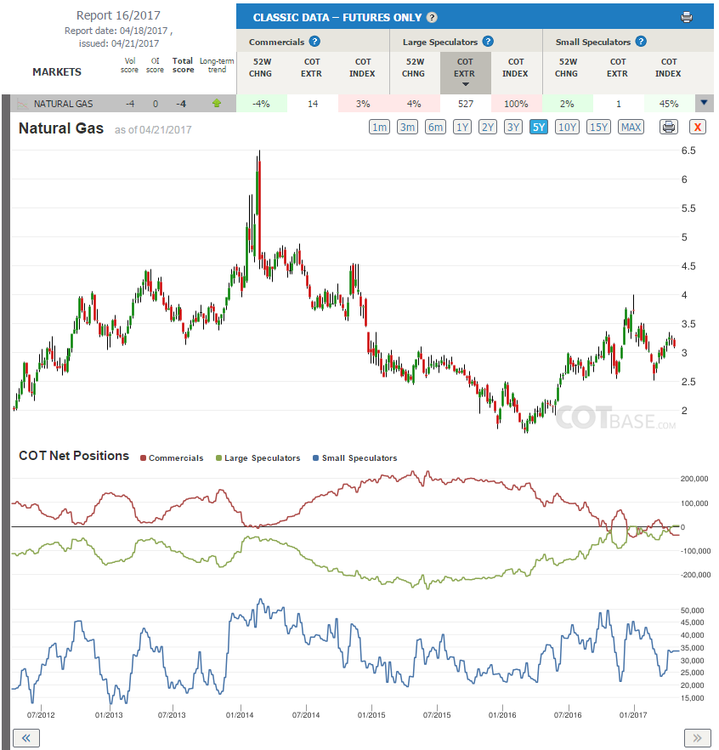Click the Natural Gas row chart icon
The height and width of the screenshot is (750, 719).
point(22,103)
